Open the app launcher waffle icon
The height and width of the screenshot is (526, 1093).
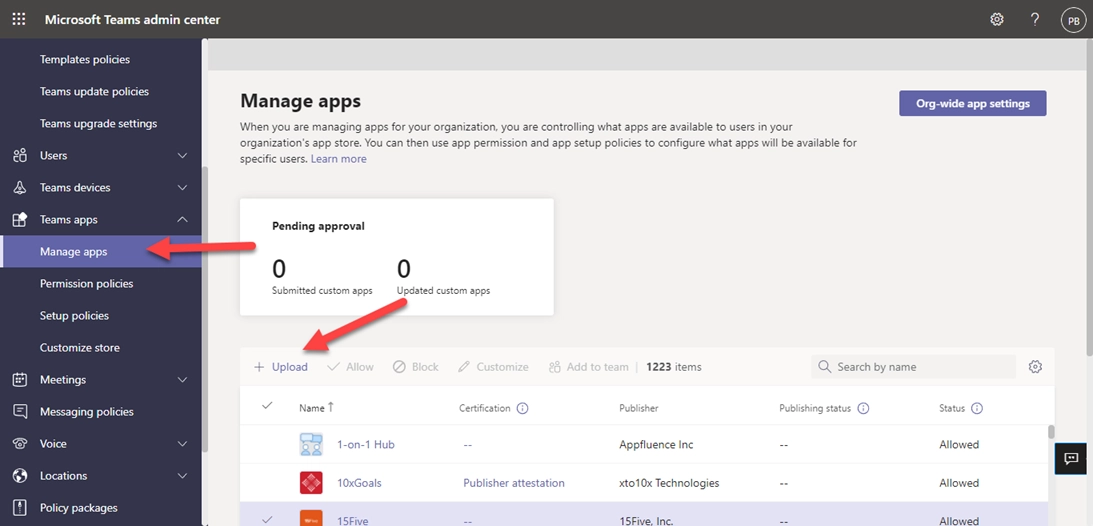[19, 20]
